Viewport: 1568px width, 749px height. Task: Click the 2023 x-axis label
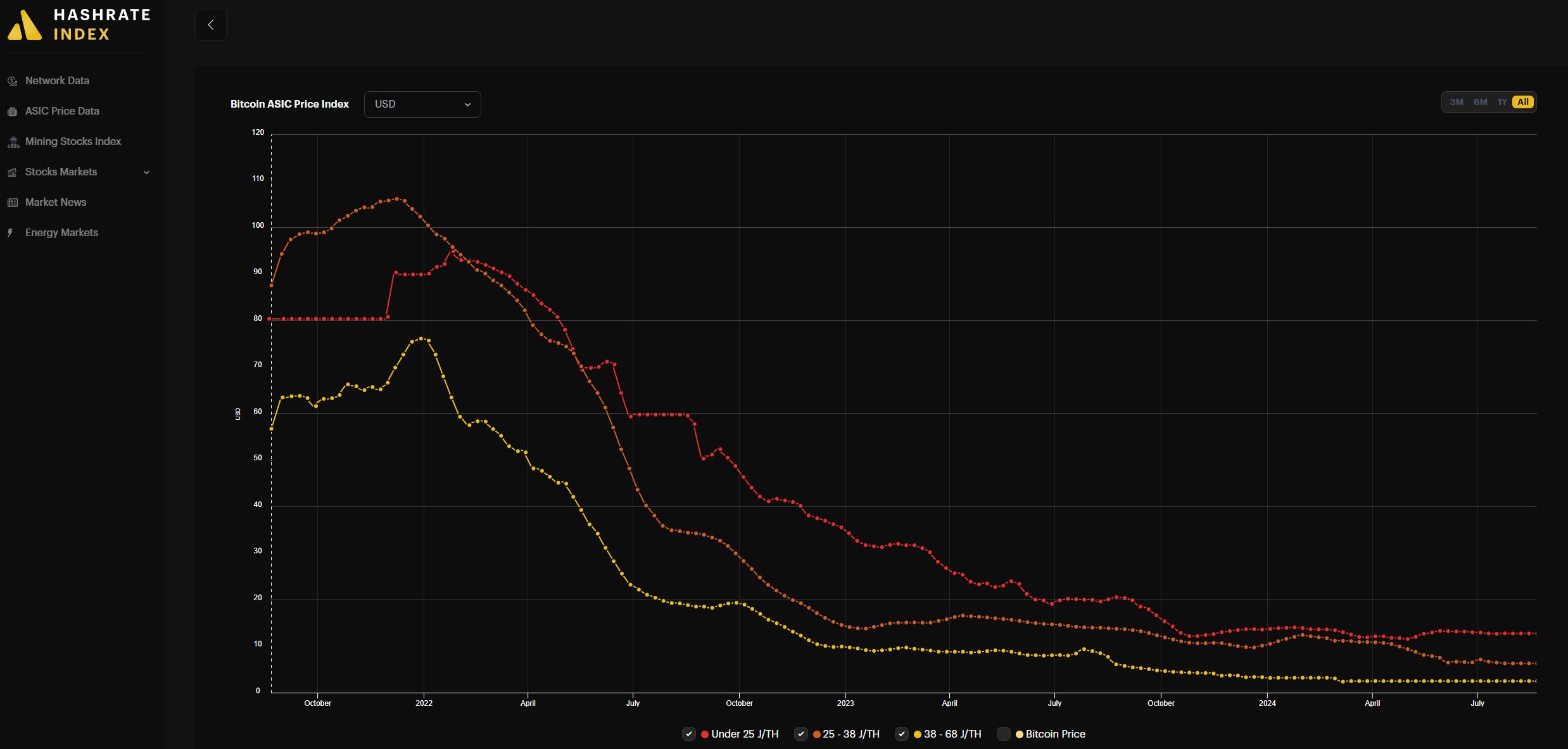click(x=845, y=703)
